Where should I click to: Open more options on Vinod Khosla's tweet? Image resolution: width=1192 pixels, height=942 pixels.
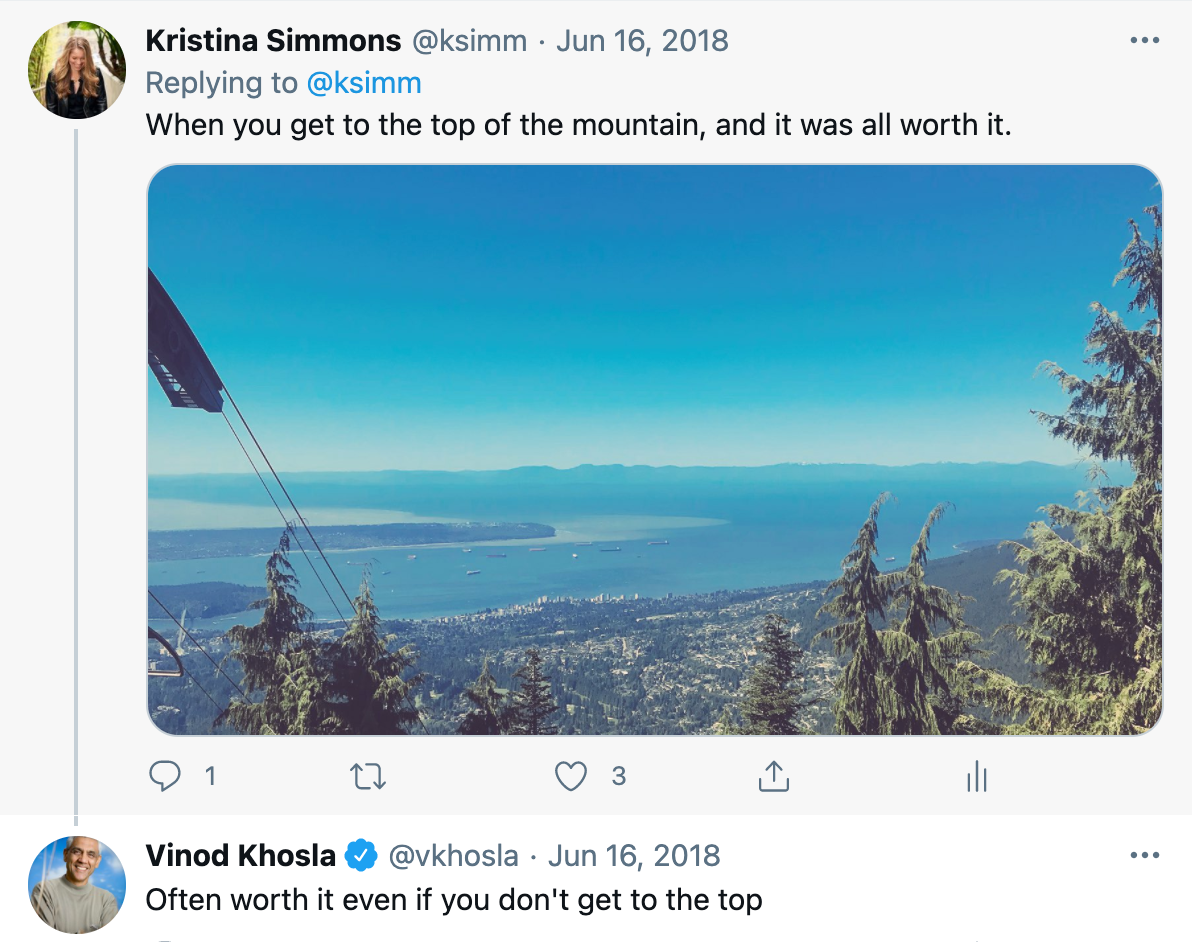tap(1144, 855)
